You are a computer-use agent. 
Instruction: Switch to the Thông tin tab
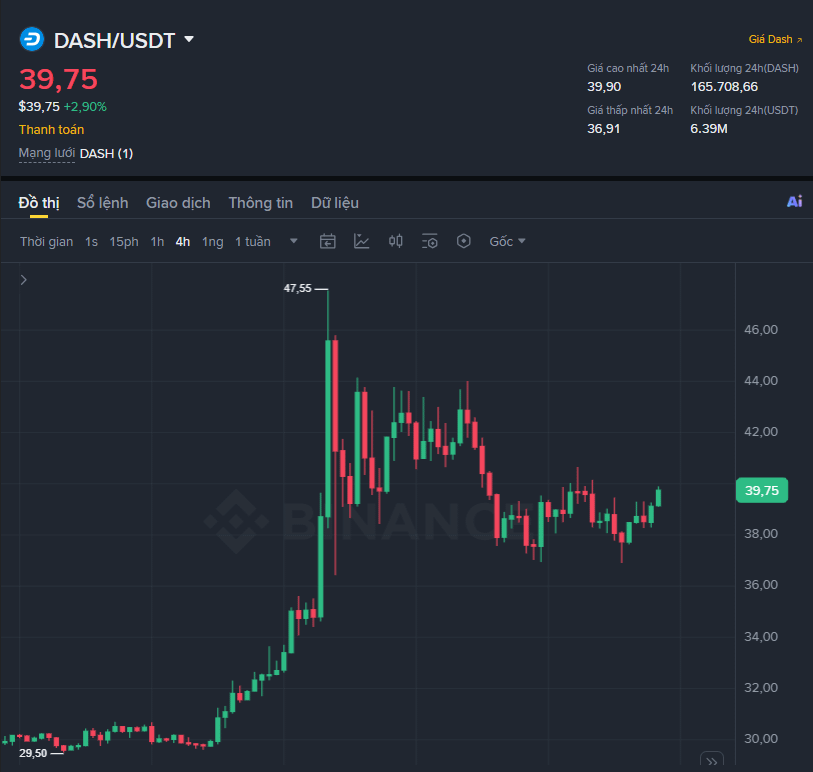tap(261, 203)
